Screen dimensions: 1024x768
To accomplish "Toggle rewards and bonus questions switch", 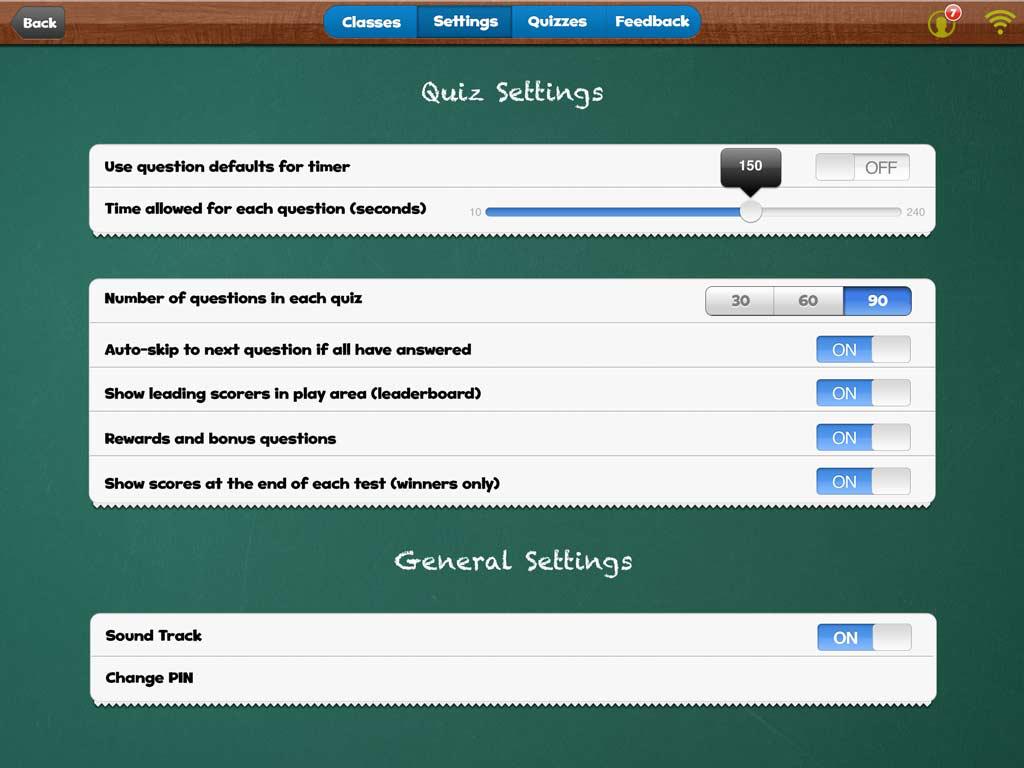I will click(x=863, y=438).
